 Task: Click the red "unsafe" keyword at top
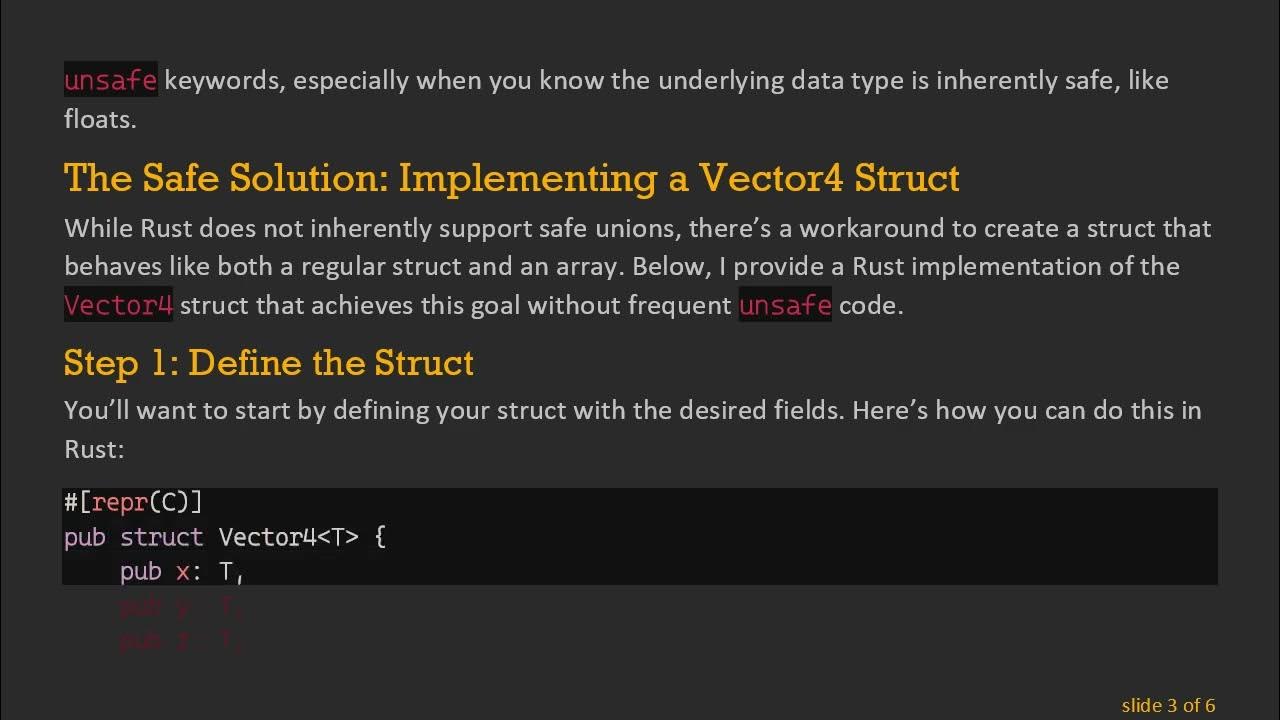[110, 80]
